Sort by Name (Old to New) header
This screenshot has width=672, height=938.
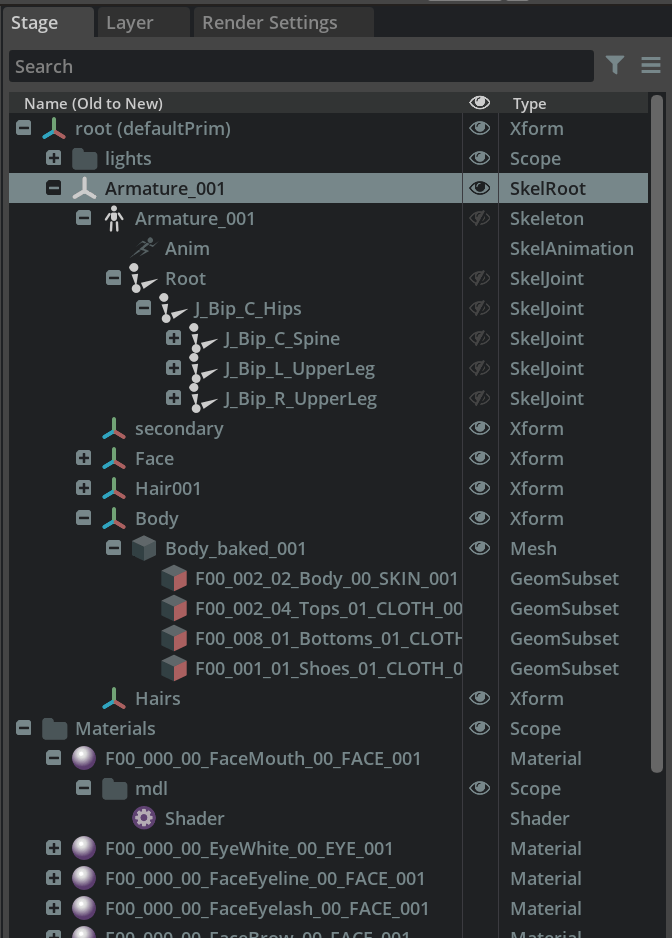[93, 104]
